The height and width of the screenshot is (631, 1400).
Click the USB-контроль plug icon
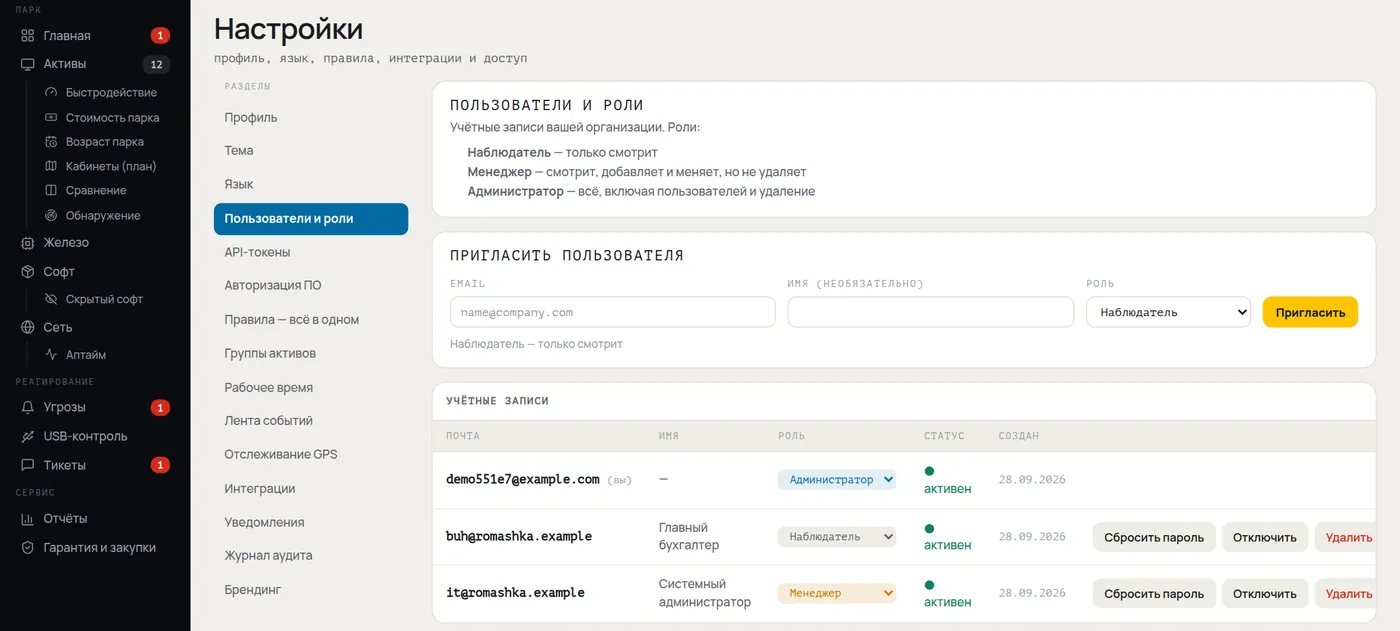click(27, 436)
